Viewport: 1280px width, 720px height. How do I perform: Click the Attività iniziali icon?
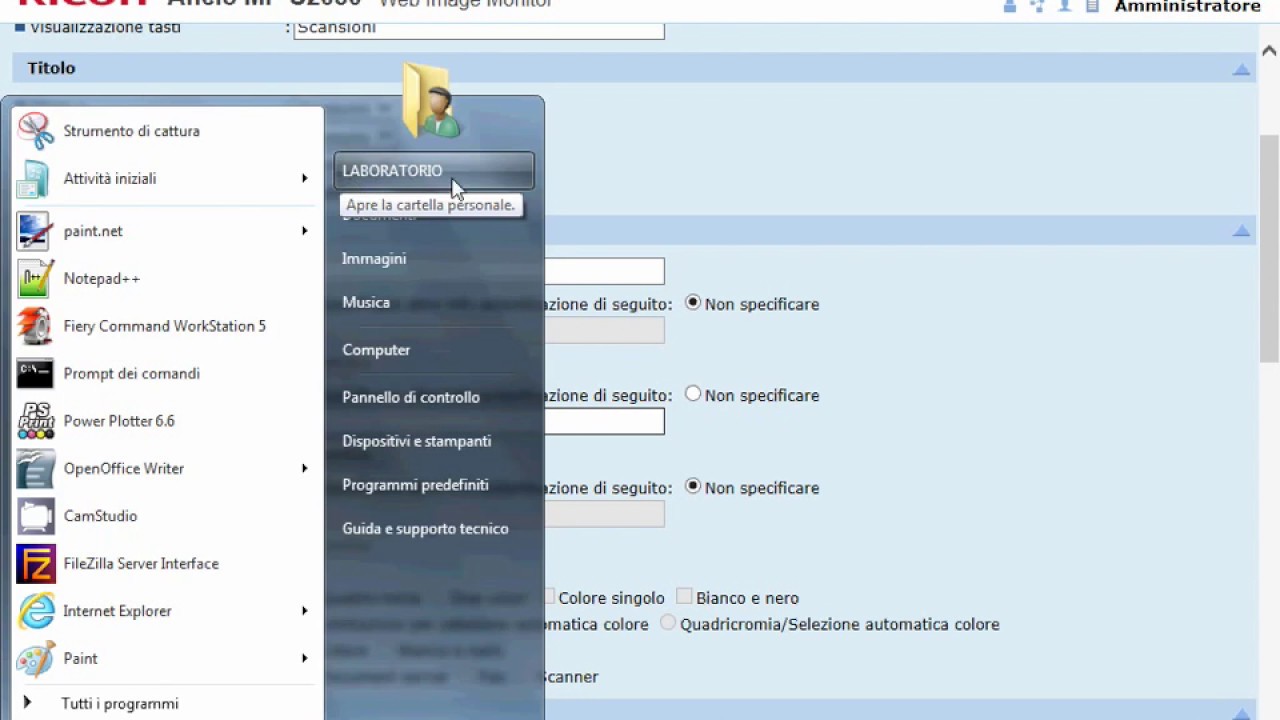34,179
